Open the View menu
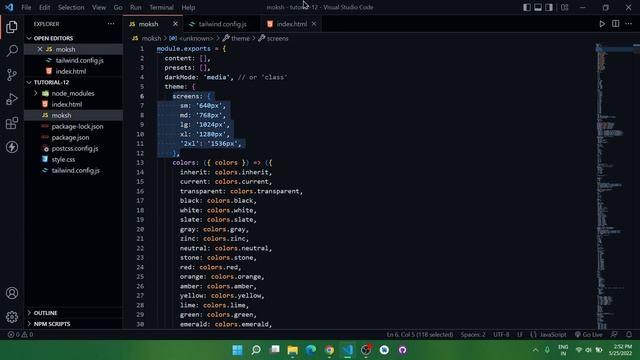This screenshot has width=640, height=360. click(x=99, y=7)
